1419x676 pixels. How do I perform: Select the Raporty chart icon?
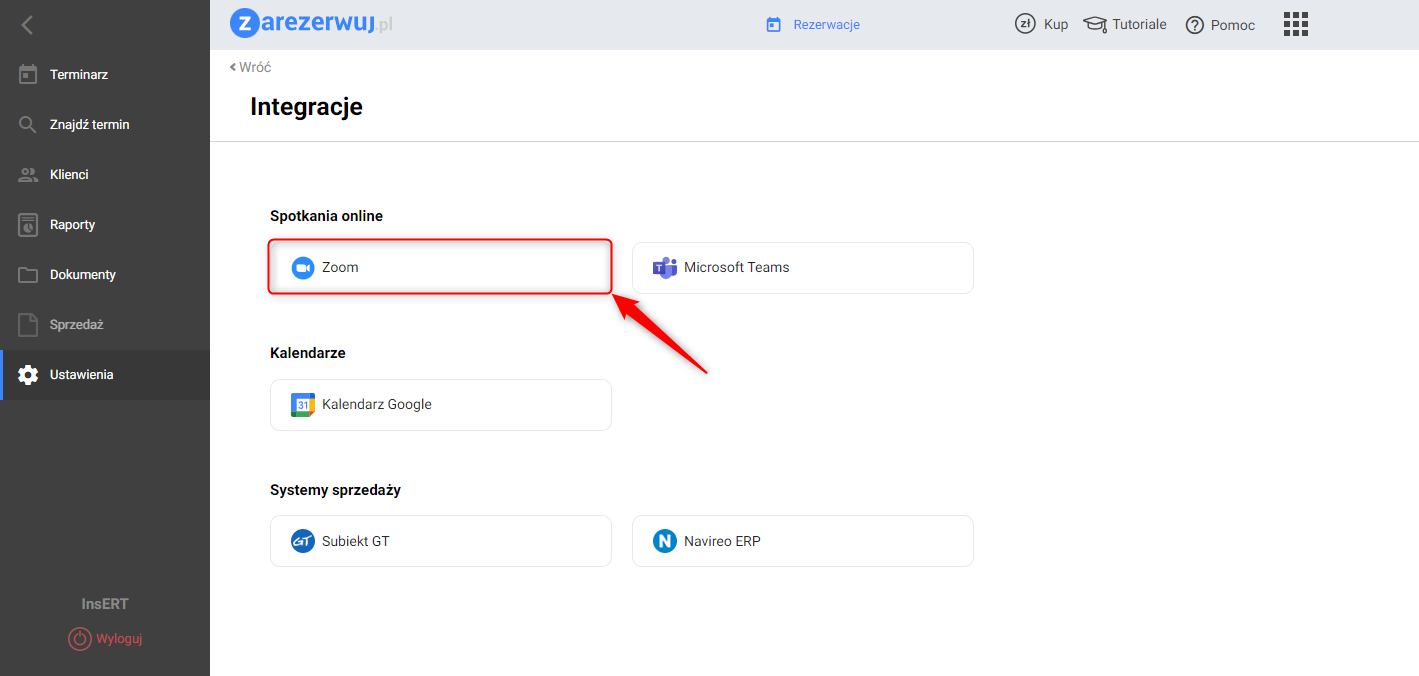click(28, 224)
